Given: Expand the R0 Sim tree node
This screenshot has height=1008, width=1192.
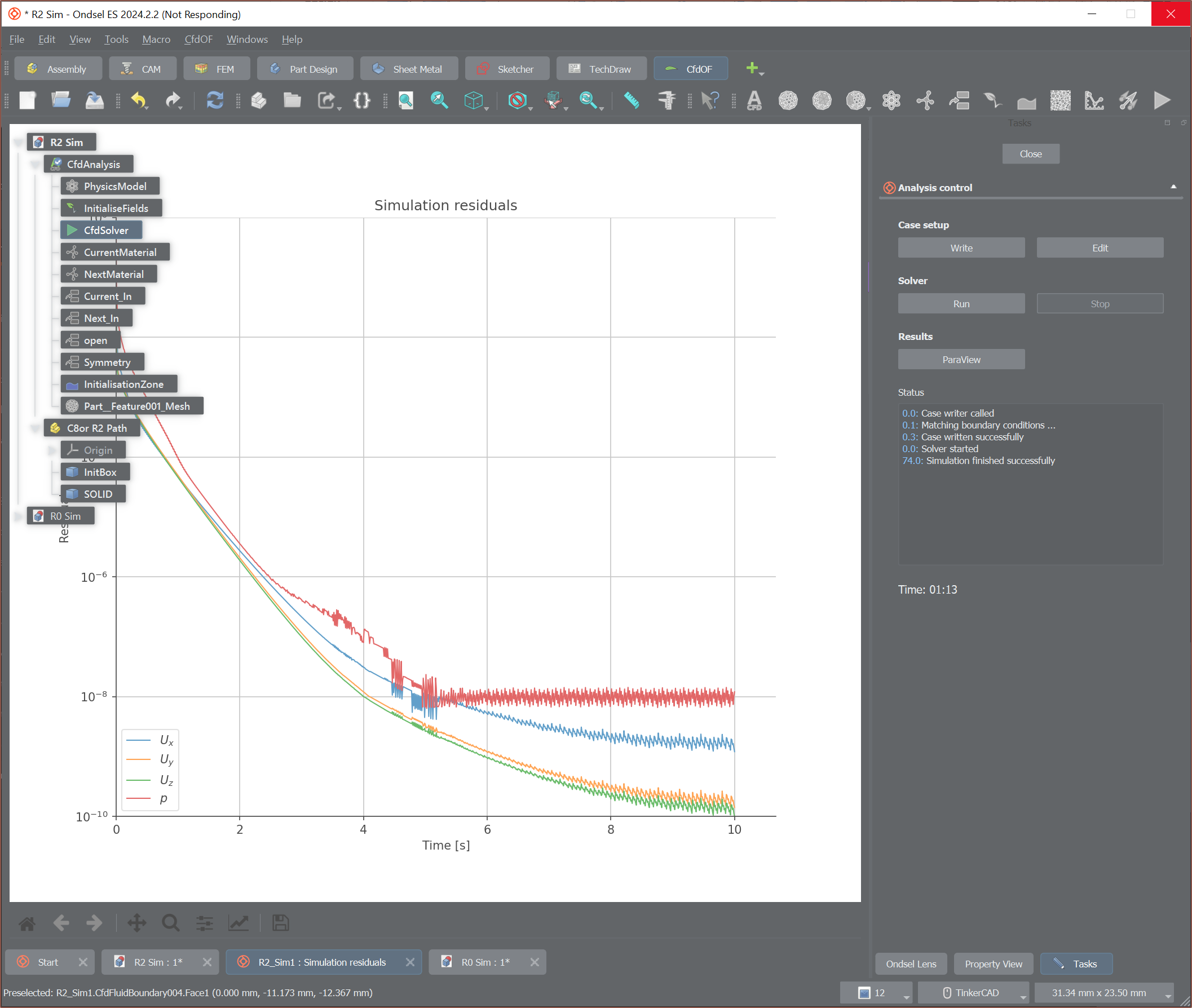Looking at the screenshot, I should 19,516.
